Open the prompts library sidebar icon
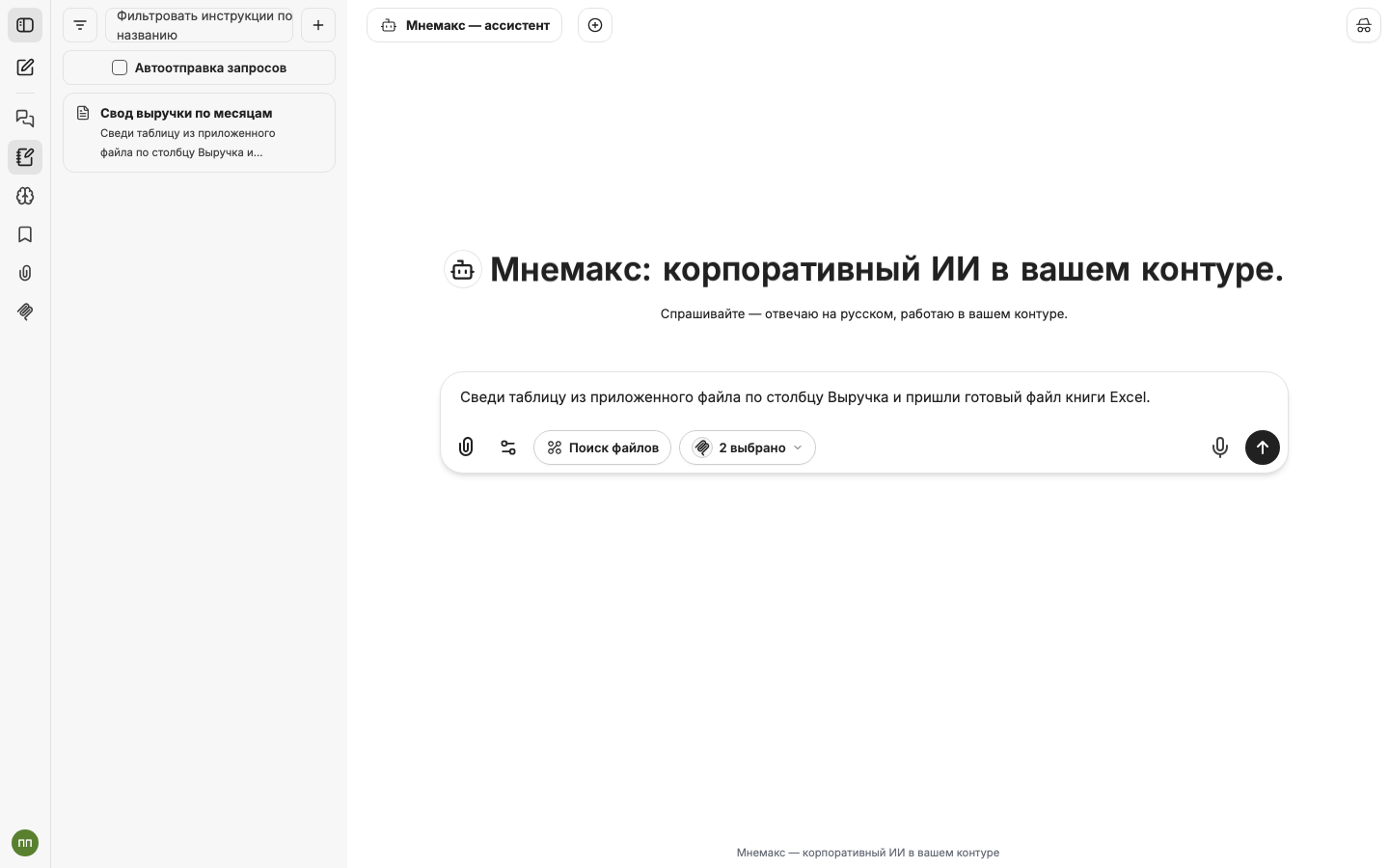1389x868 pixels. (x=25, y=157)
